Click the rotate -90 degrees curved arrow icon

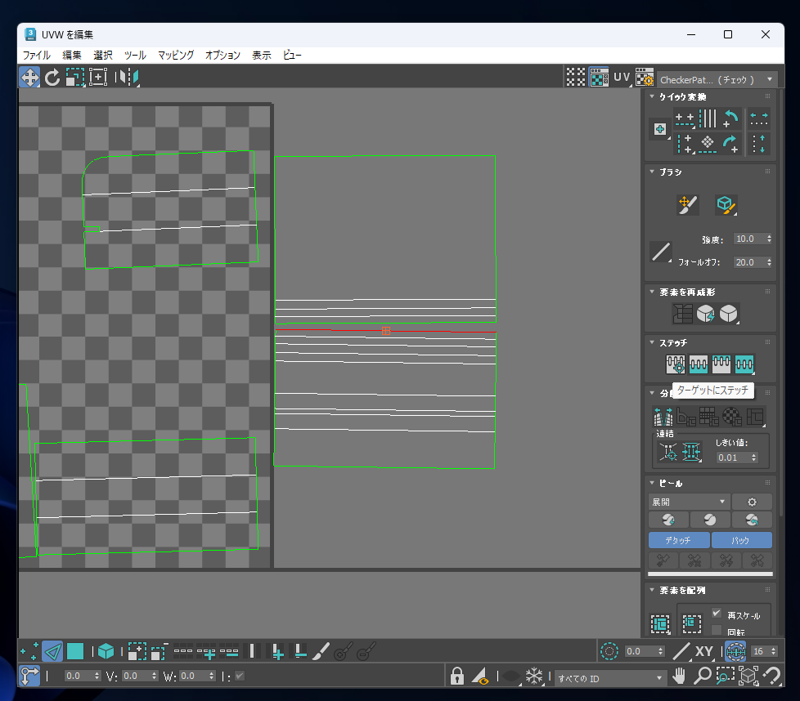click(731, 144)
